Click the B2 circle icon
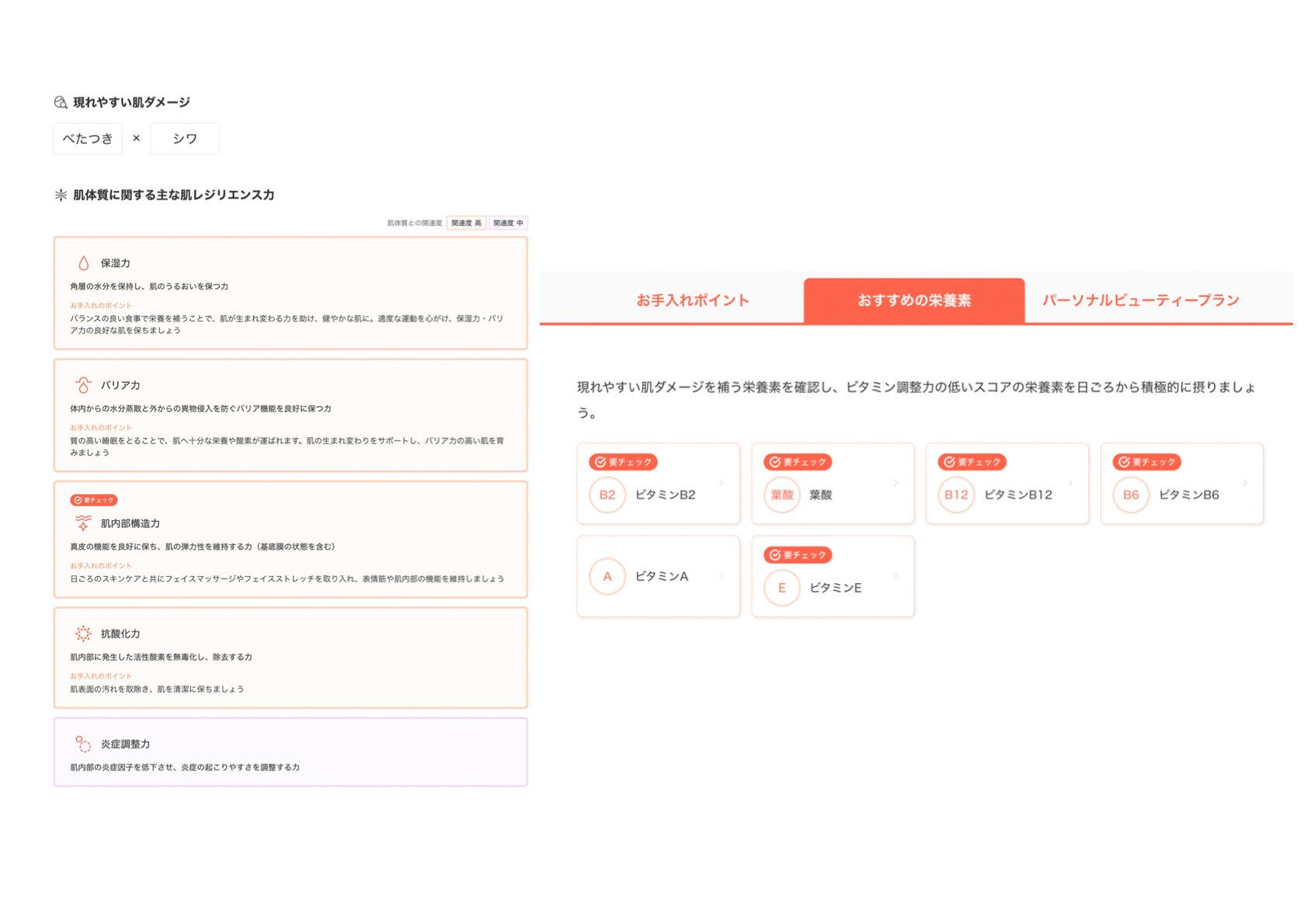The height and width of the screenshot is (924, 1308). click(x=607, y=495)
